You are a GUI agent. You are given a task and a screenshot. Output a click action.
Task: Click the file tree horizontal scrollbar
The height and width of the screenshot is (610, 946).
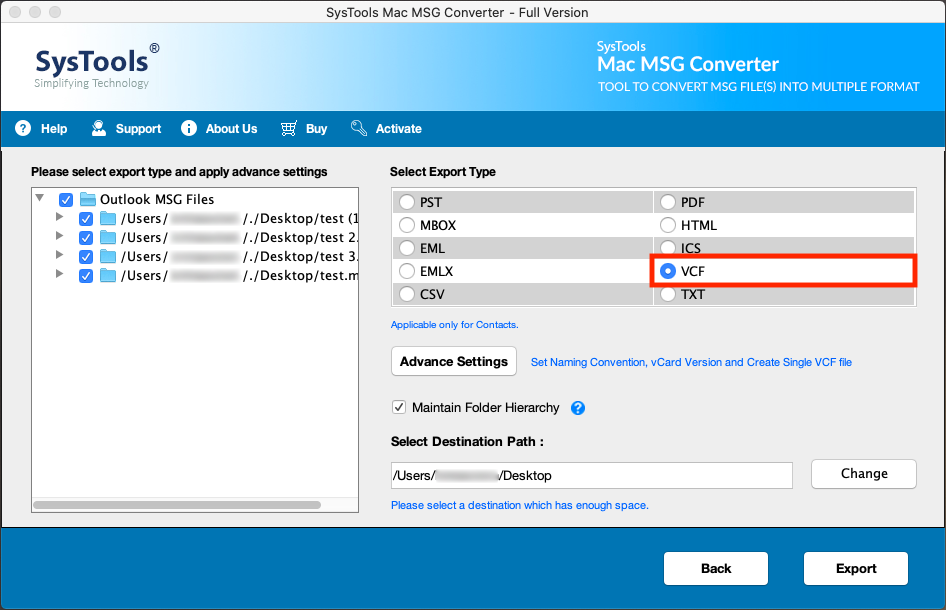click(x=177, y=505)
